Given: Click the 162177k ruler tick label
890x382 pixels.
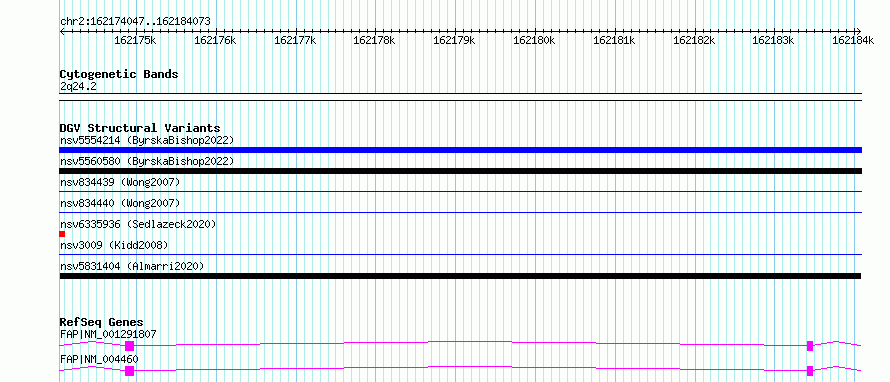Looking at the screenshot, I should click(x=295, y=40).
